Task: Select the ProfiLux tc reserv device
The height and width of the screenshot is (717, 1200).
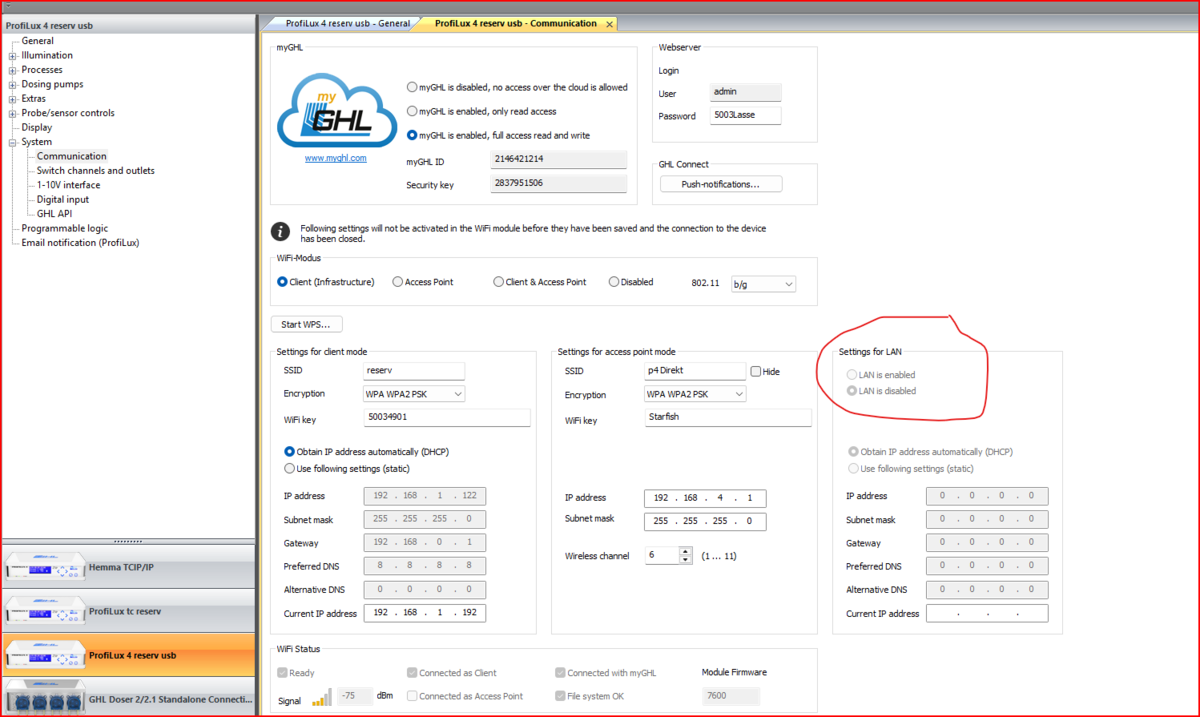Action: [129, 611]
